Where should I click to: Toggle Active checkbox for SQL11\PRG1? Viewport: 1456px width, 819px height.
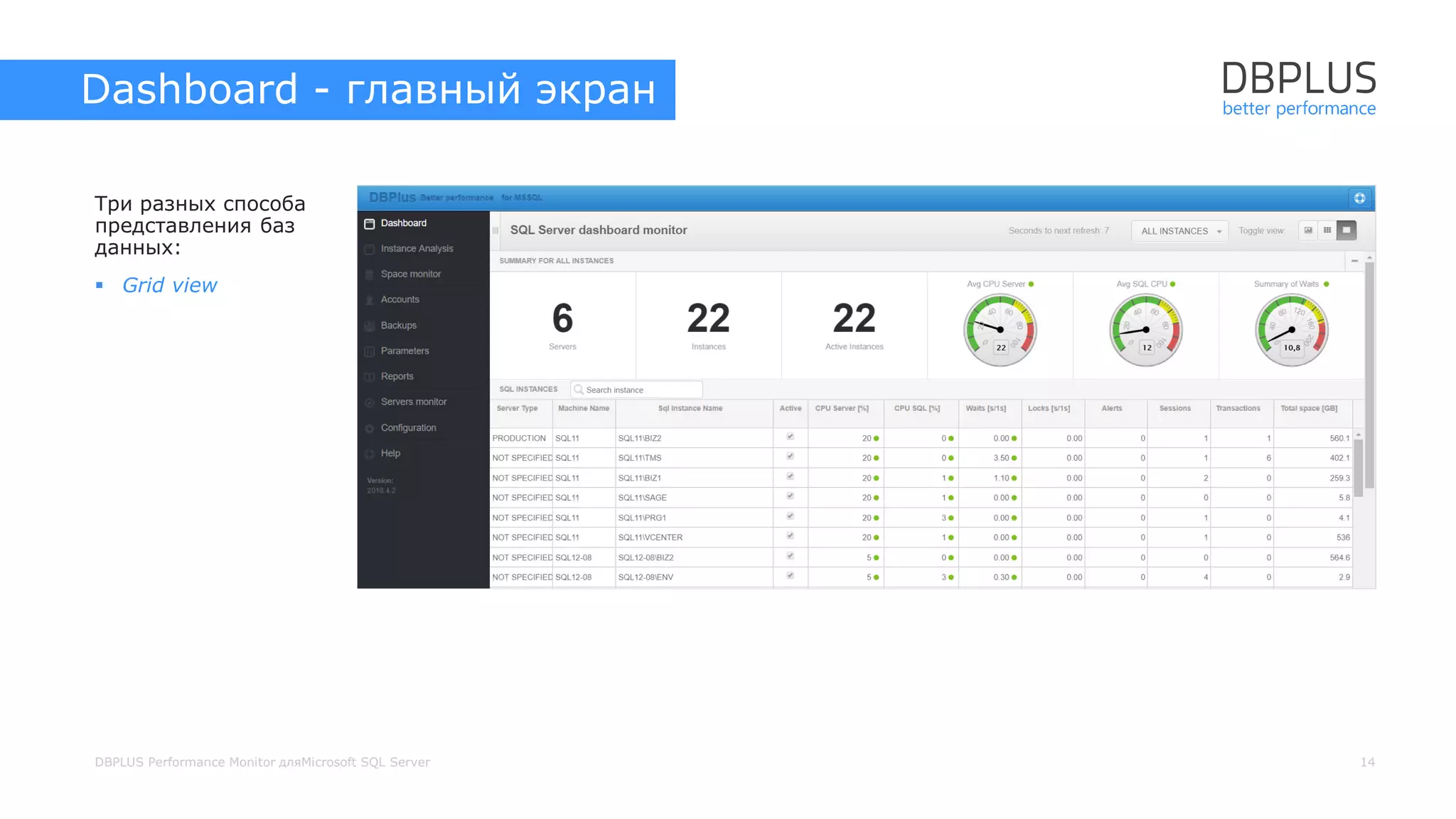[790, 517]
